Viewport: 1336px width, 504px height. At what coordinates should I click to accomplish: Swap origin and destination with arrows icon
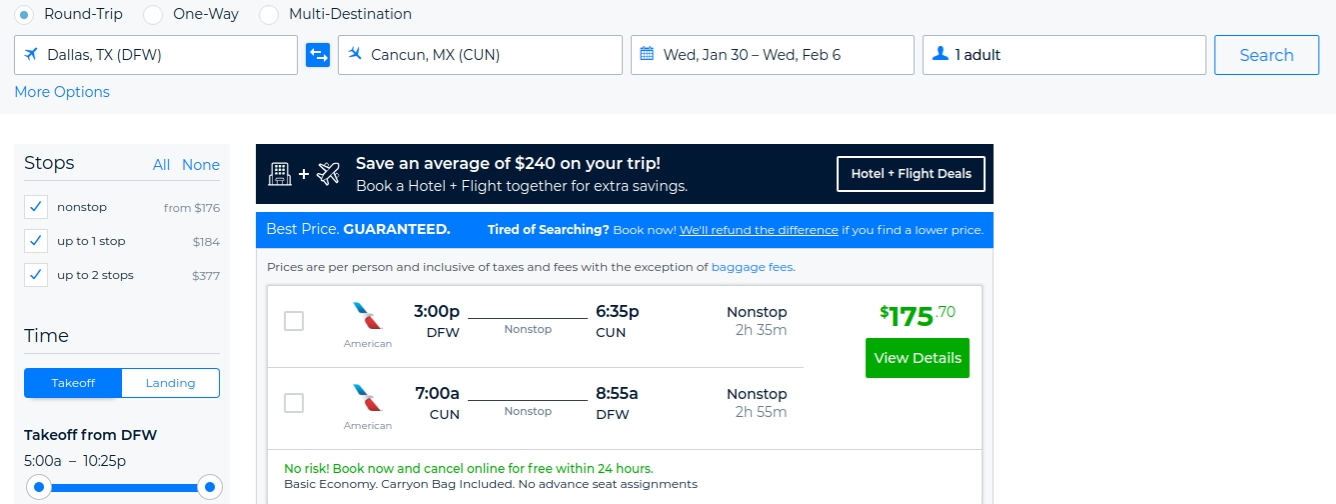point(318,55)
